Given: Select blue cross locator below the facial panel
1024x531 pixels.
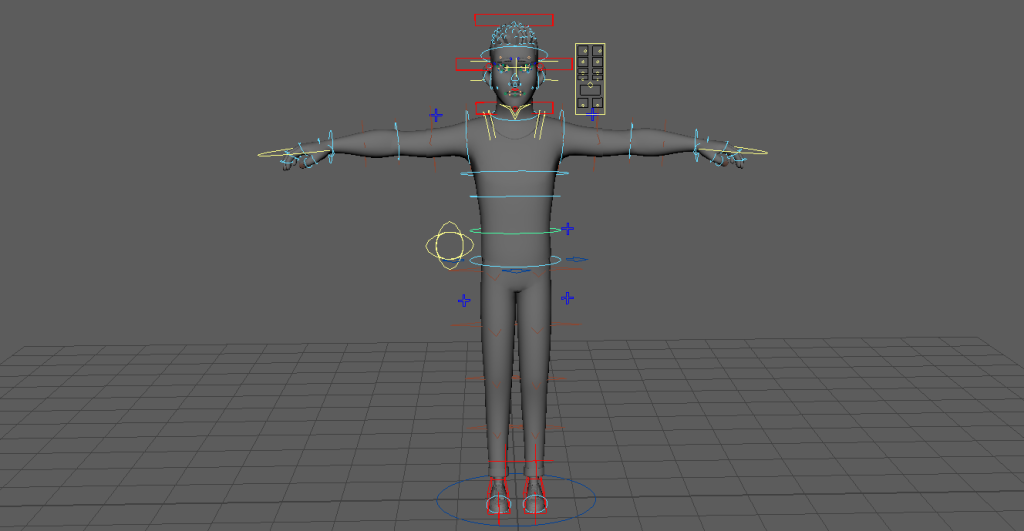Looking at the screenshot, I should [x=592, y=116].
